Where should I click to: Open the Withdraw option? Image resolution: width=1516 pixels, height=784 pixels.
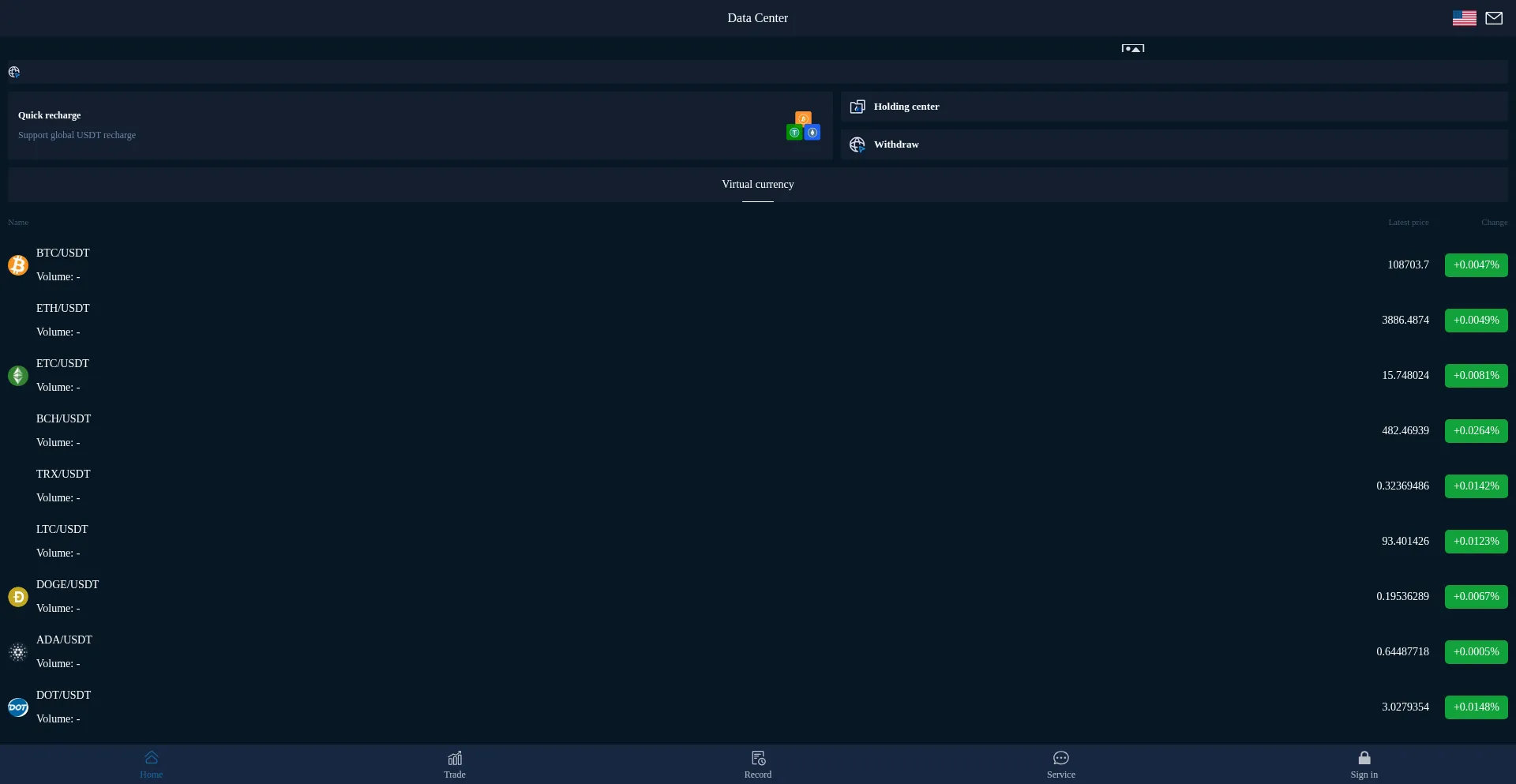coord(895,144)
